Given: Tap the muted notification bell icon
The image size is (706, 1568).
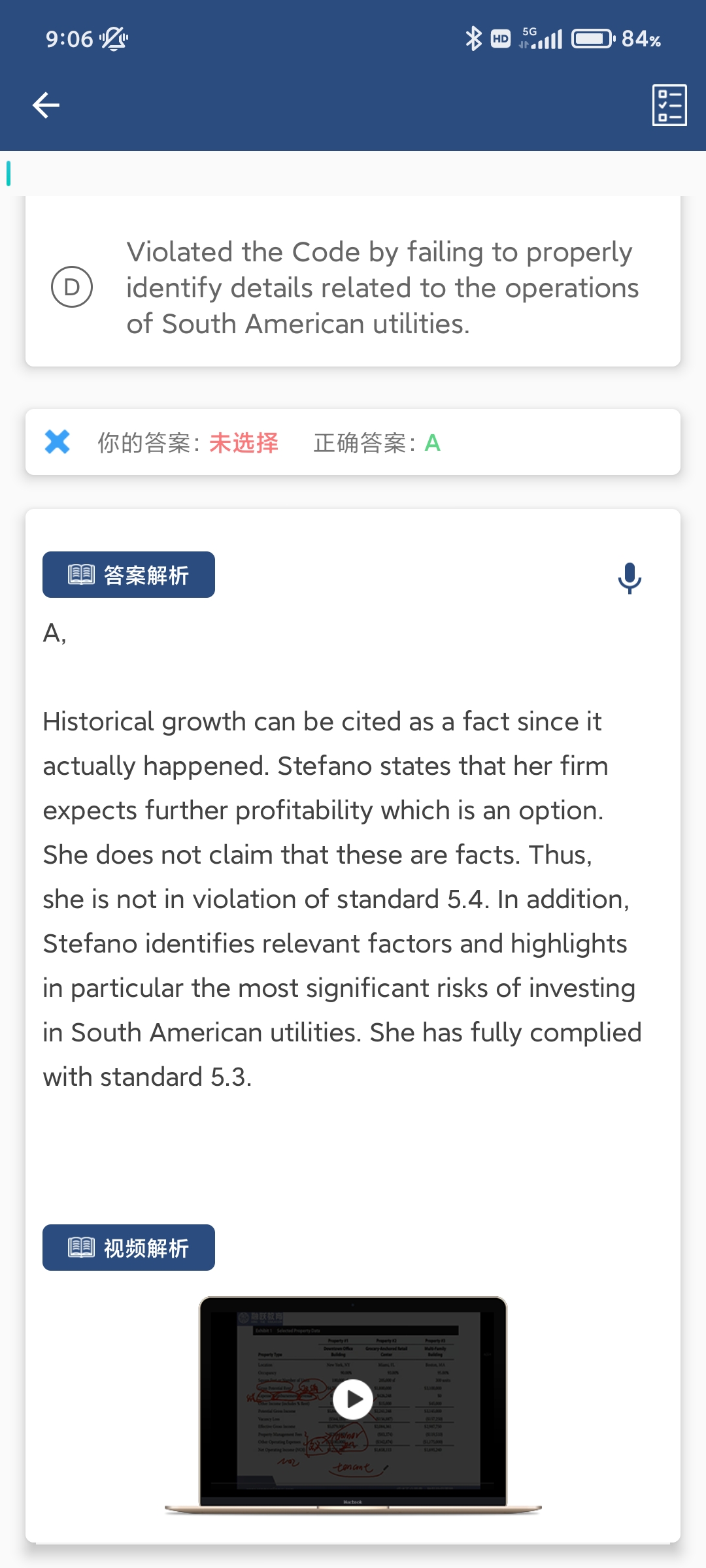Looking at the screenshot, I should coord(114,39).
